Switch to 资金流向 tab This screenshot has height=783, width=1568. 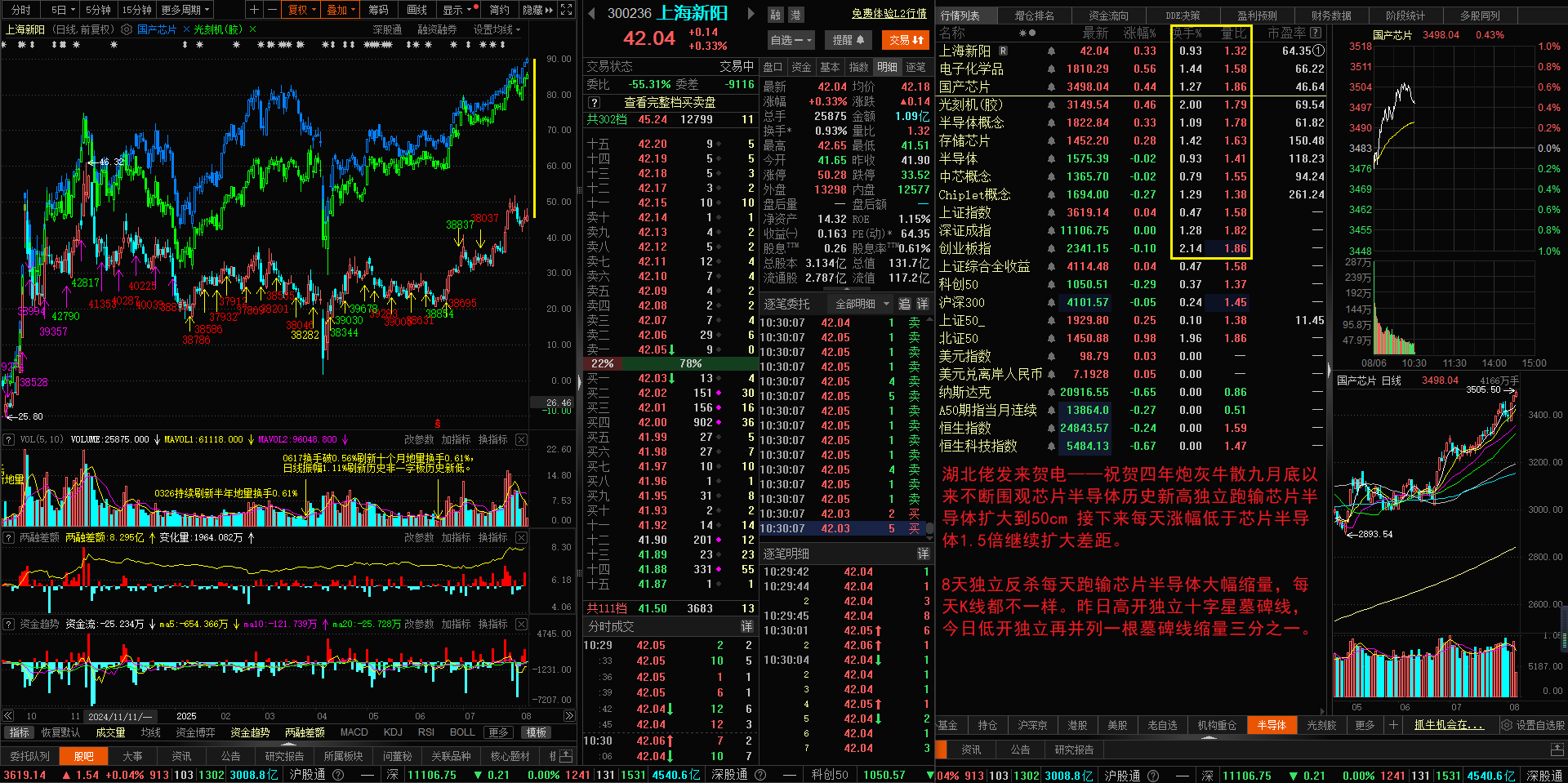click(x=1108, y=16)
